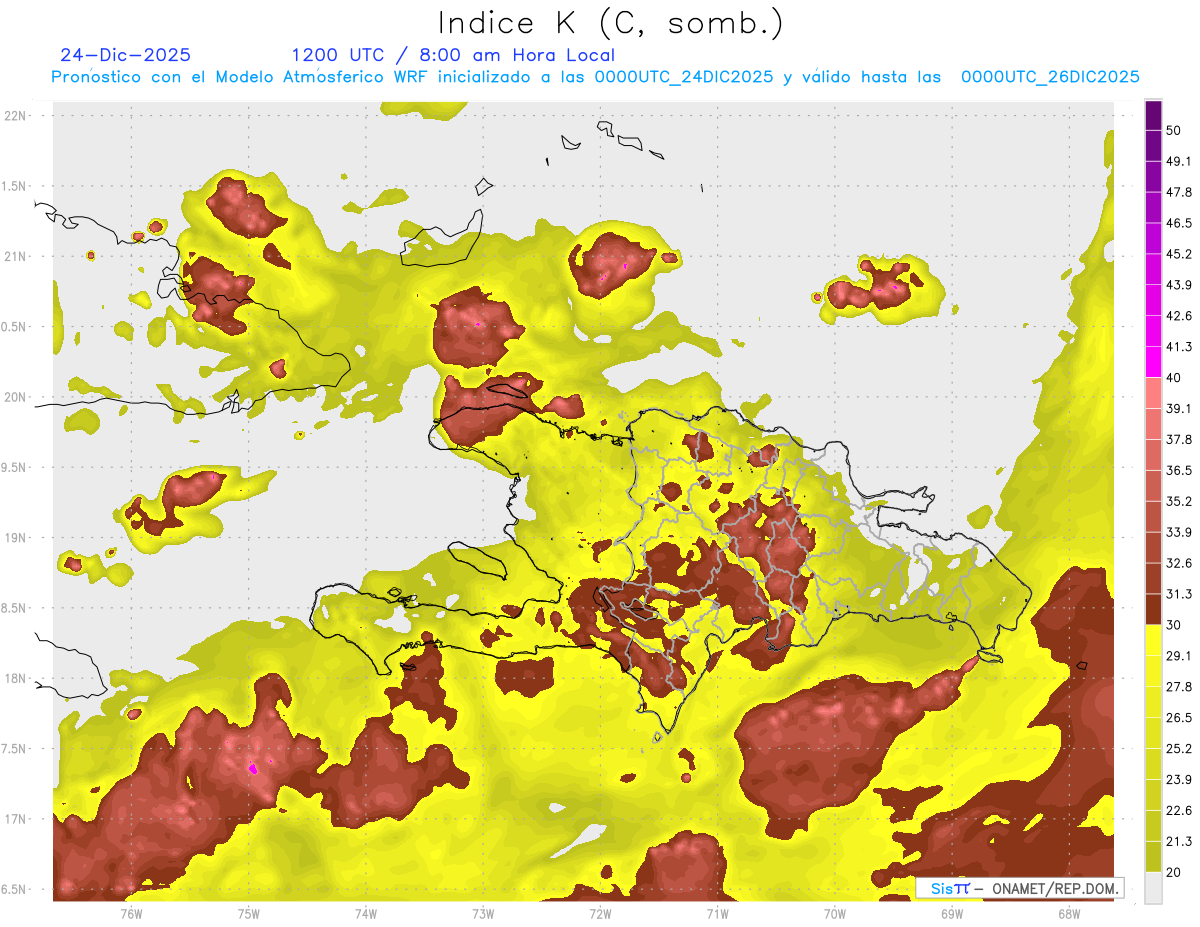Click the '32.6' colorbar label
Screen dimensions: 1200x927
pos(1179,563)
